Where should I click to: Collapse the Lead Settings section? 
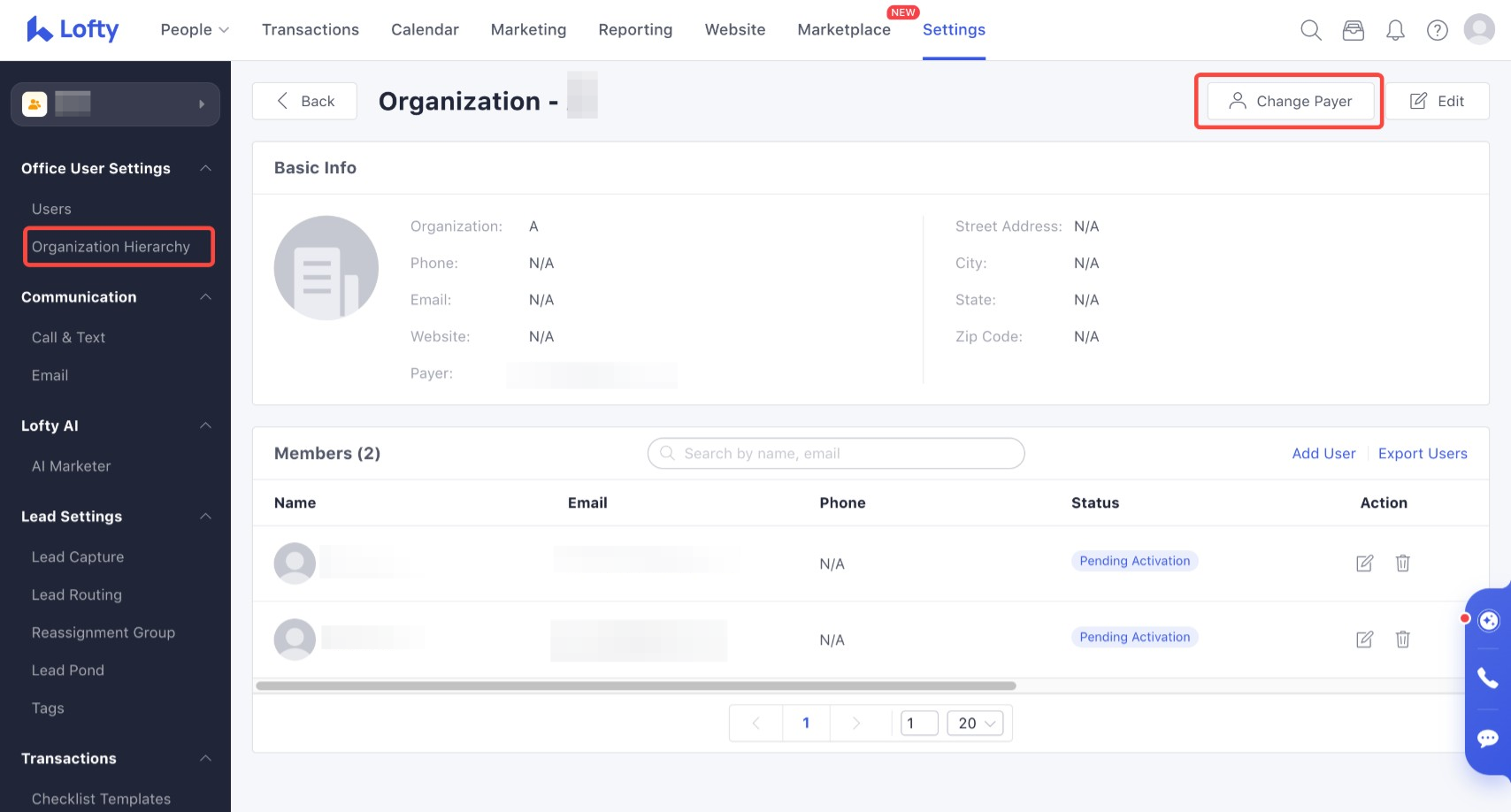pos(205,517)
